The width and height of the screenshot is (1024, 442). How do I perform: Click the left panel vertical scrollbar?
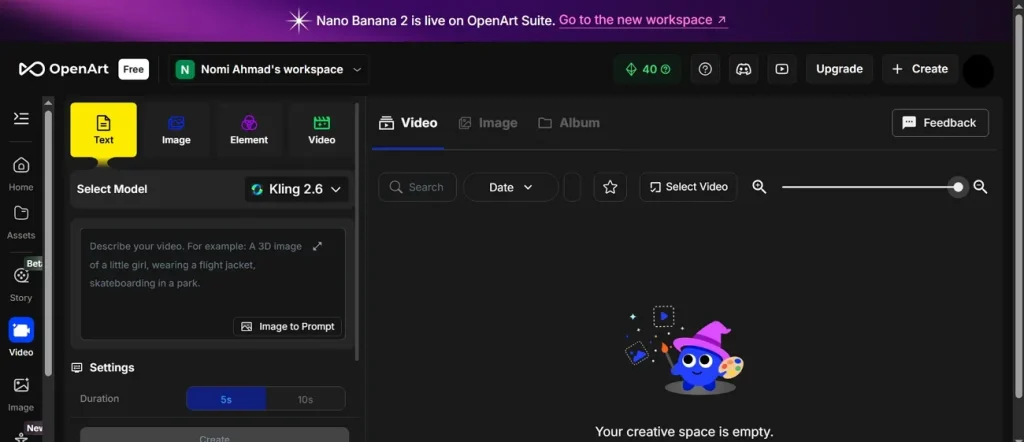point(357,232)
